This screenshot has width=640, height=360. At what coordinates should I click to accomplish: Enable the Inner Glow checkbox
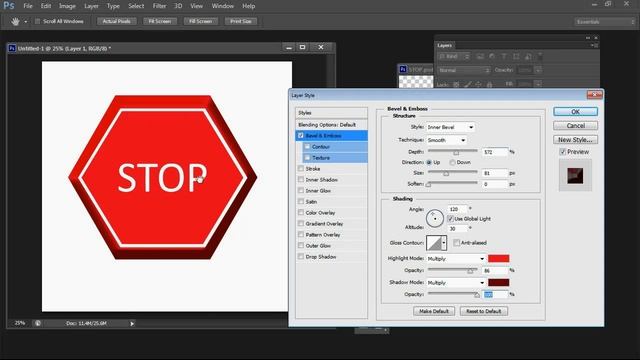pos(301,191)
